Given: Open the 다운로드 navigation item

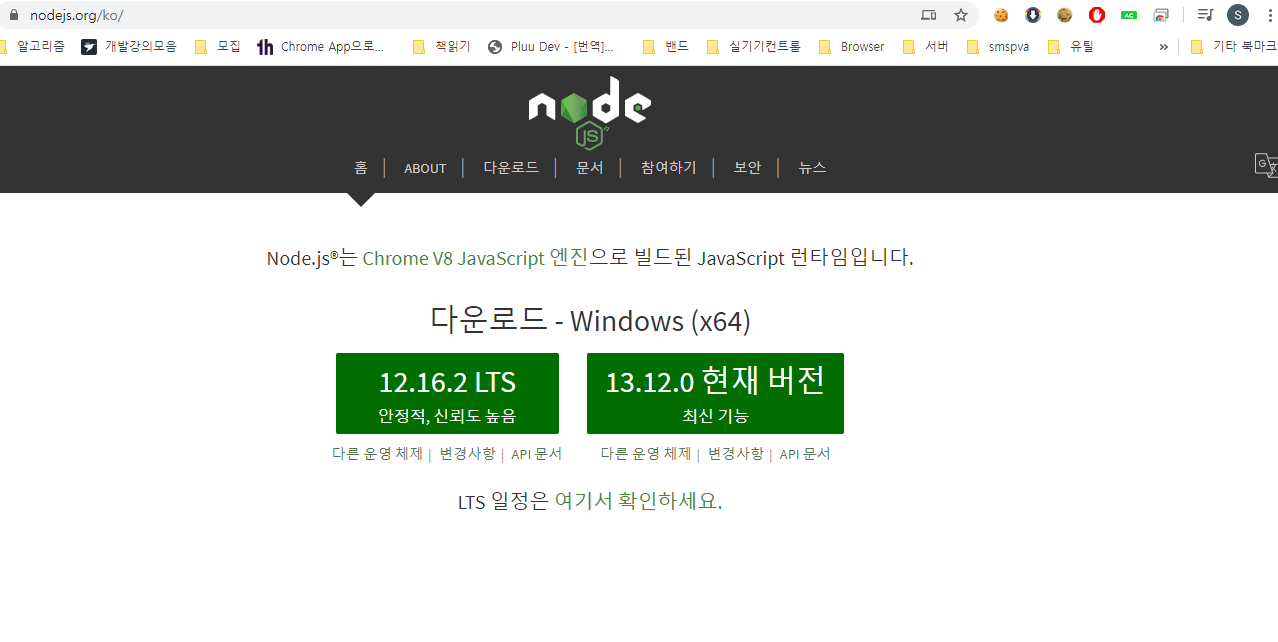Looking at the screenshot, I should 511,167.
